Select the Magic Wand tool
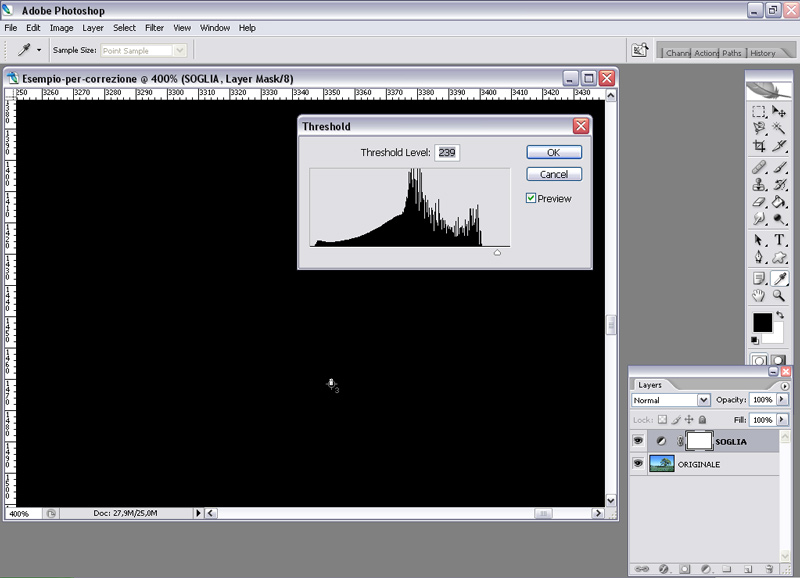This screenshot has height=578, width=800. tap(779, 128)
